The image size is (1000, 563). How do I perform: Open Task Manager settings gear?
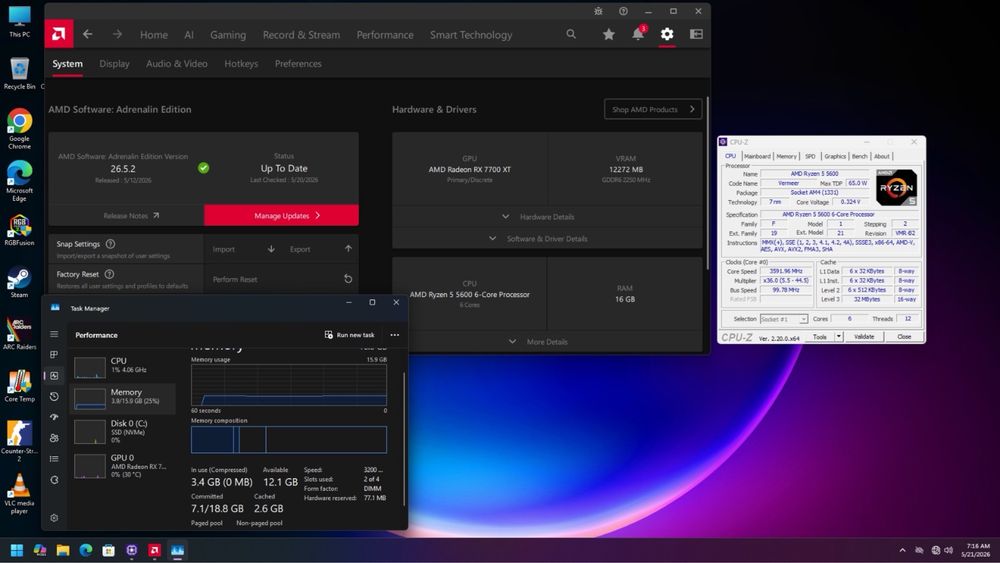coord(54,518)
